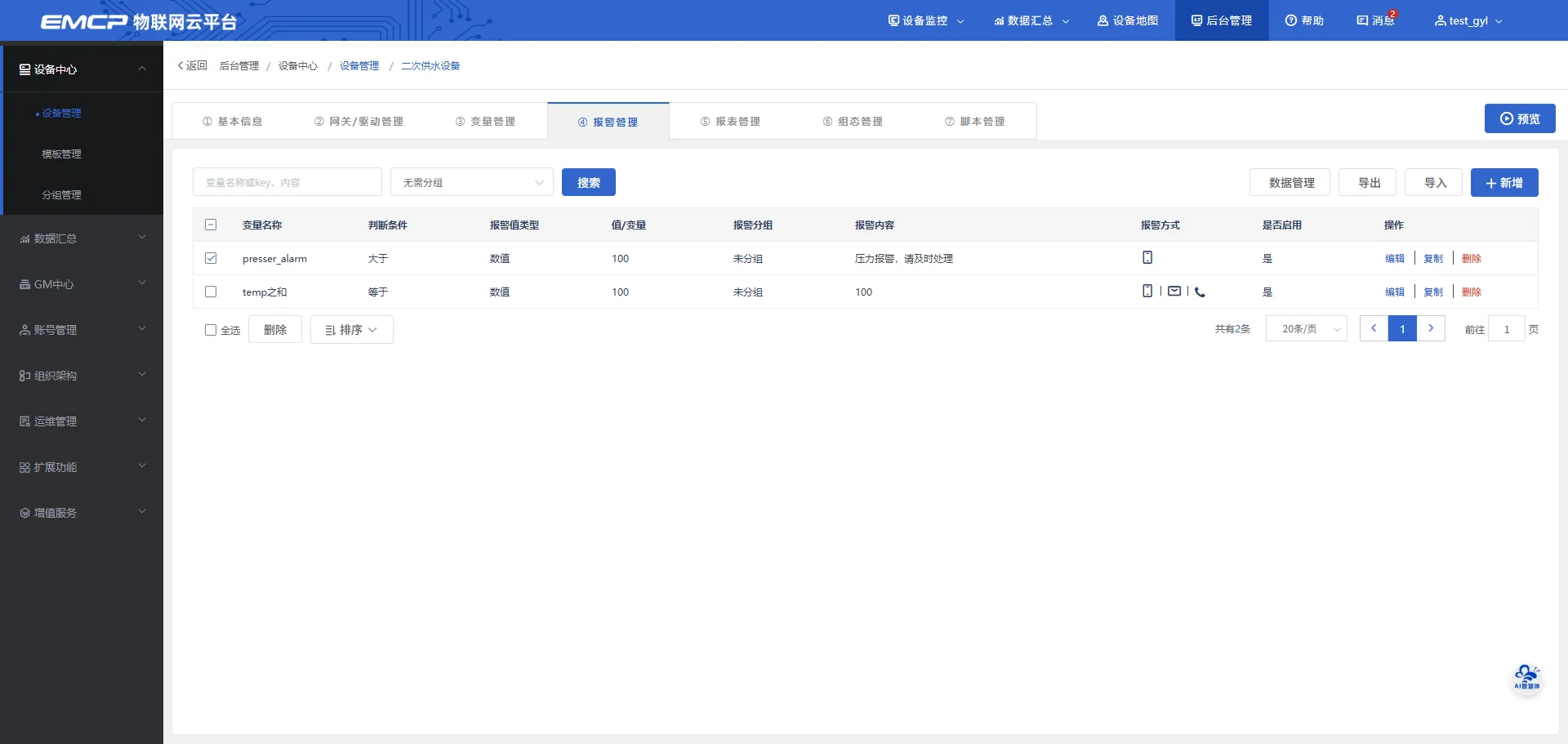This screenshot has height=744, width=1568.
Task: Delete the temp之和 alarm row
Action: pyautogui.click(x=1472, y=292)
